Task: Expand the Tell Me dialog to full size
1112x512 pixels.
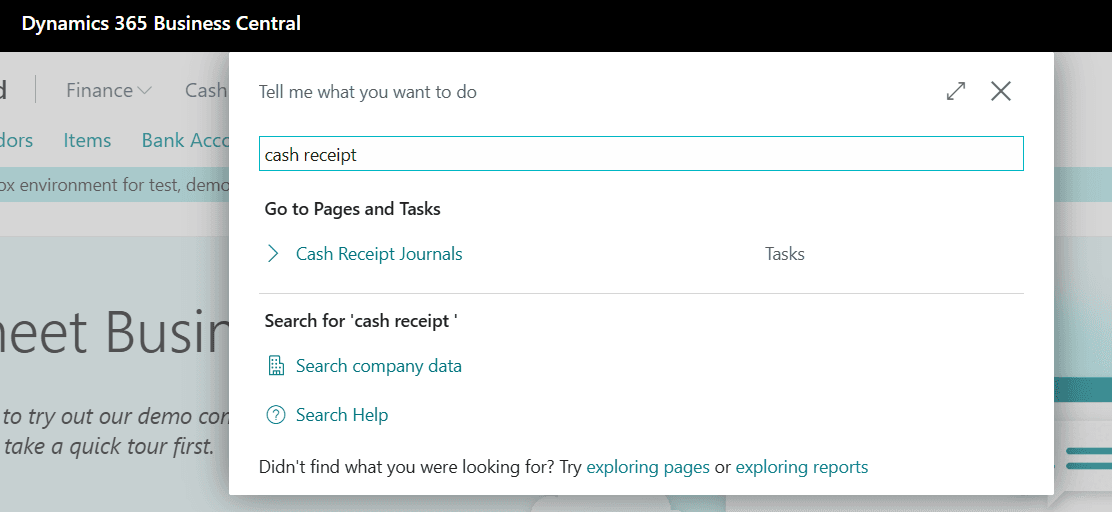Action: 956,91
